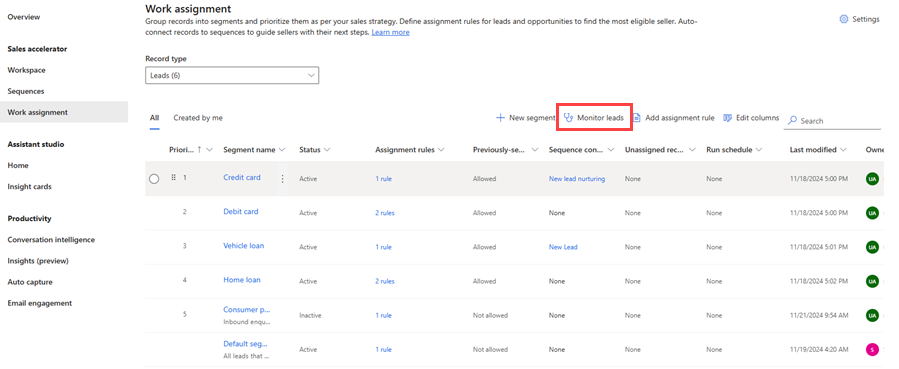Click the search magnifier icon
Image resolution: width=899 pixels, height=369 pixels.
tap(793, 121)
